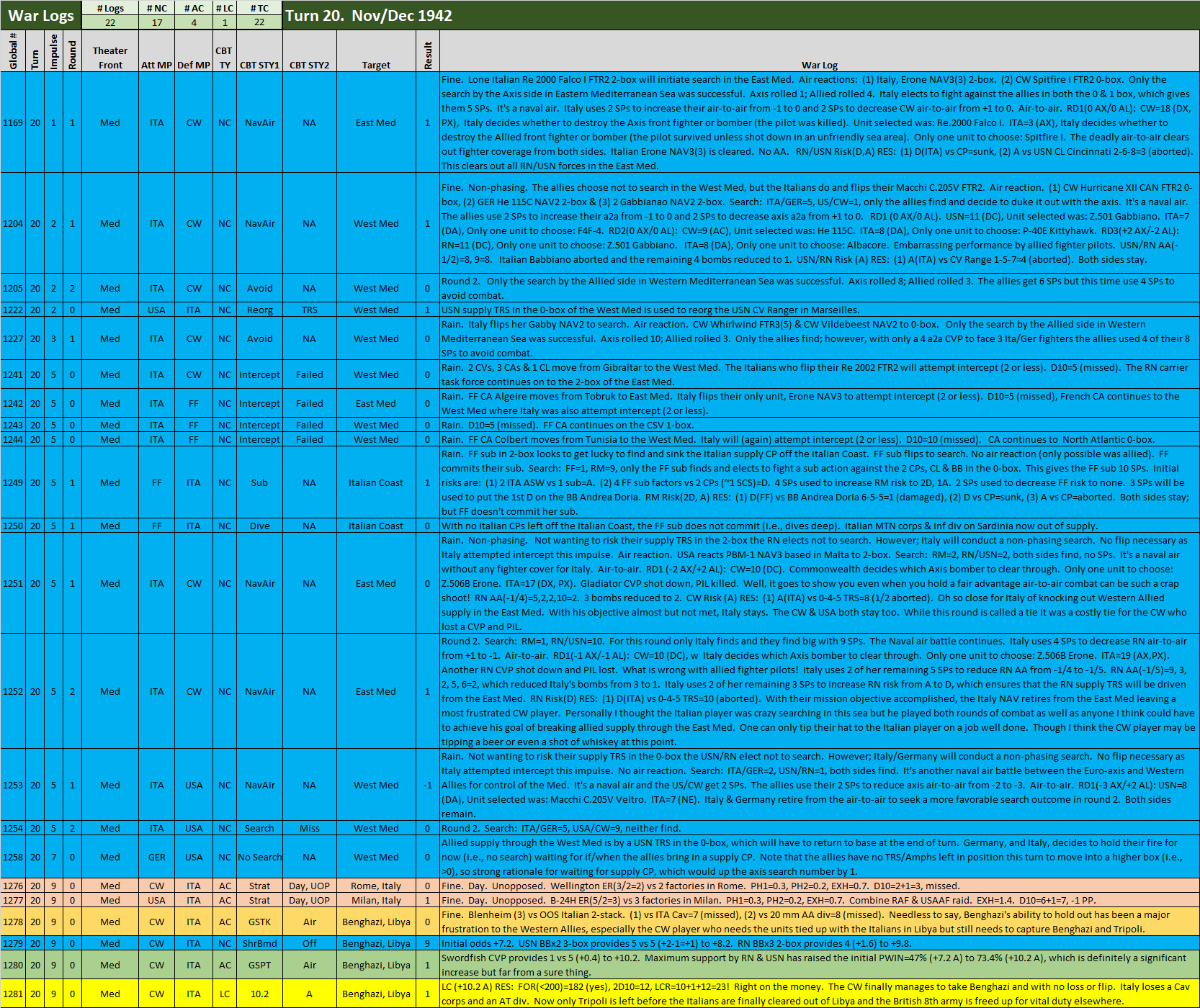Select the "Sub" combat style cell
This screenshot has height=1008, width=1200.
tap(259, 482)
